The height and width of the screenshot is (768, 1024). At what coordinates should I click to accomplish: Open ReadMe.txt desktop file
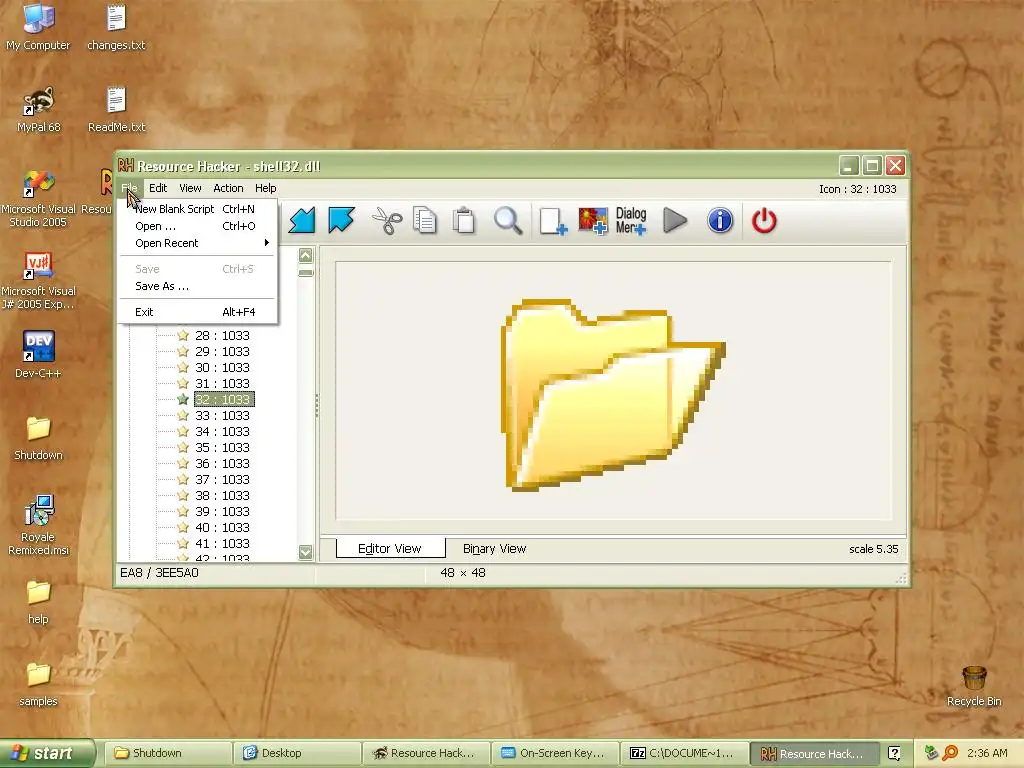click(116, 110)
